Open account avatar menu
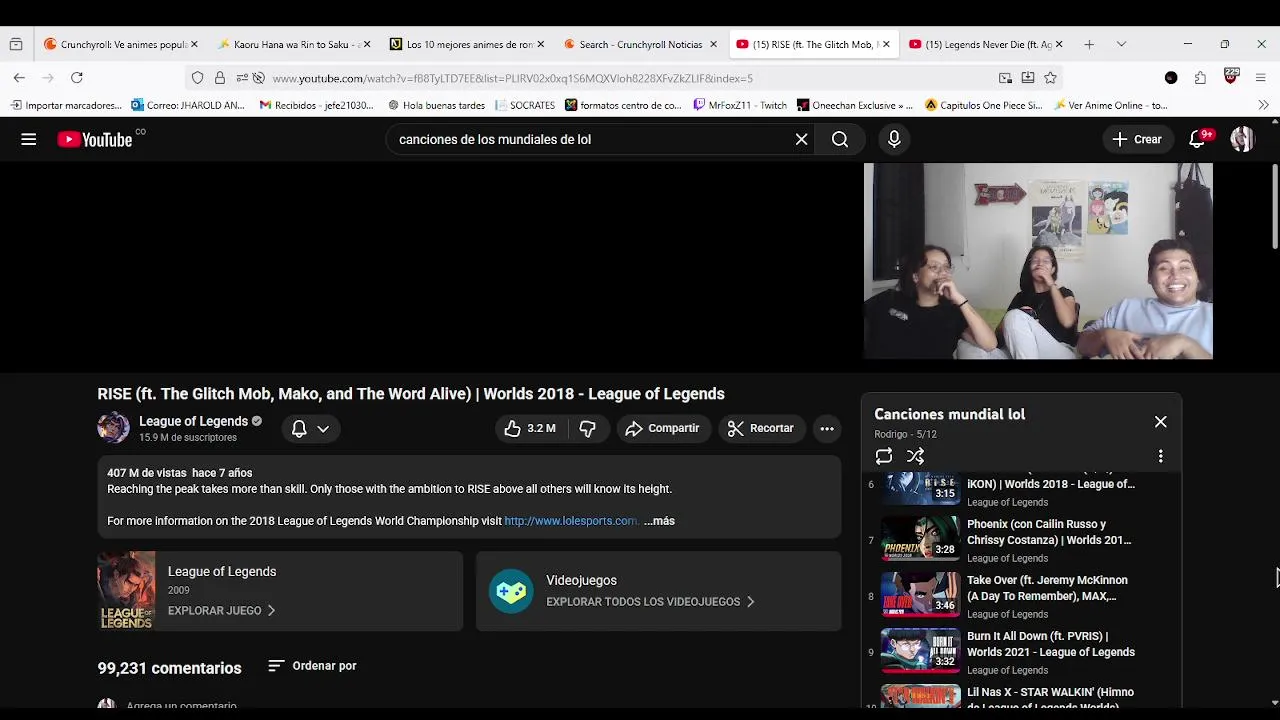The height and width of the screenshot is (720, 1280). [1242, 139]
